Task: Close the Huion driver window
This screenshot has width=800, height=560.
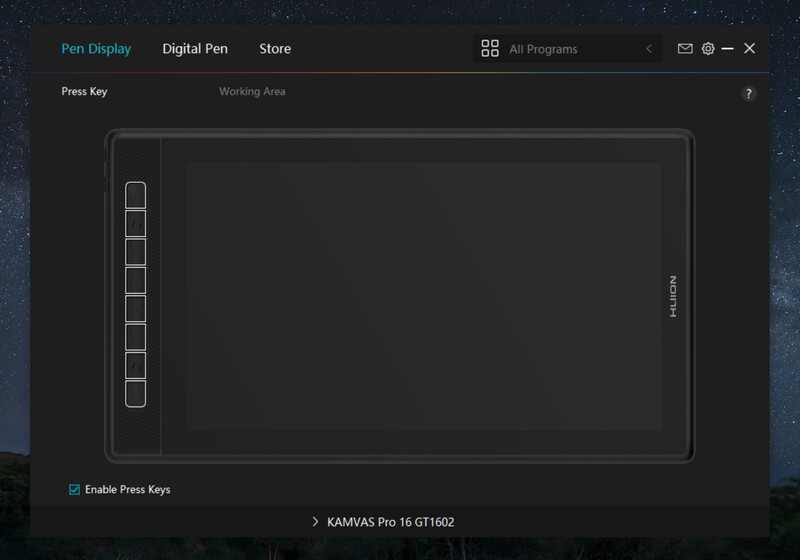Action: point(749,48)
